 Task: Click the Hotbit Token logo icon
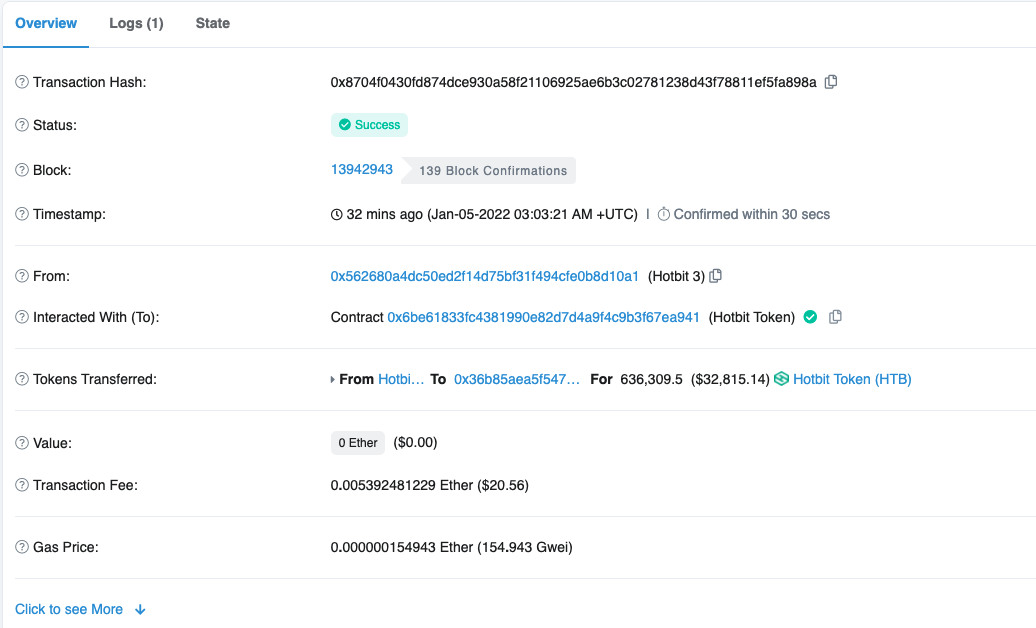click(782, 379)
